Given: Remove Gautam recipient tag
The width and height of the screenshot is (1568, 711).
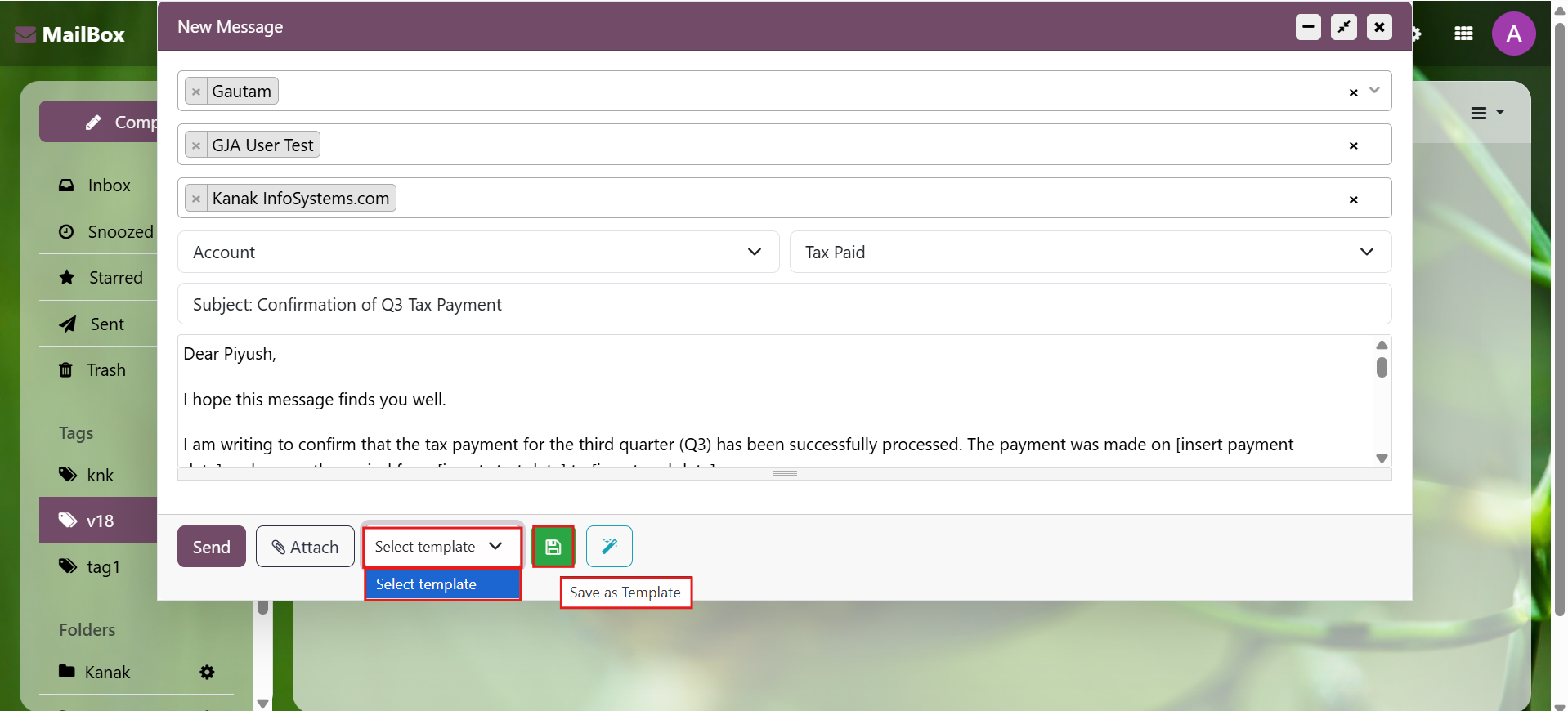Looking at the screenshot, I should click(x=196, y=92).
